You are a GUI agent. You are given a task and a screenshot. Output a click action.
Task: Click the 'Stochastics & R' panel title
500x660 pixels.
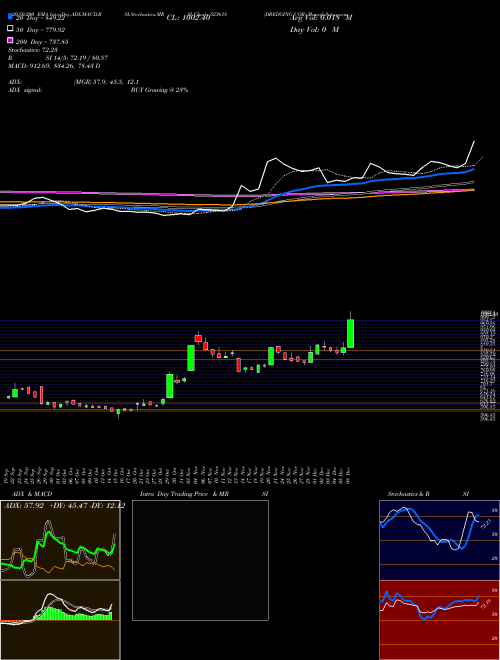point(409,494)
